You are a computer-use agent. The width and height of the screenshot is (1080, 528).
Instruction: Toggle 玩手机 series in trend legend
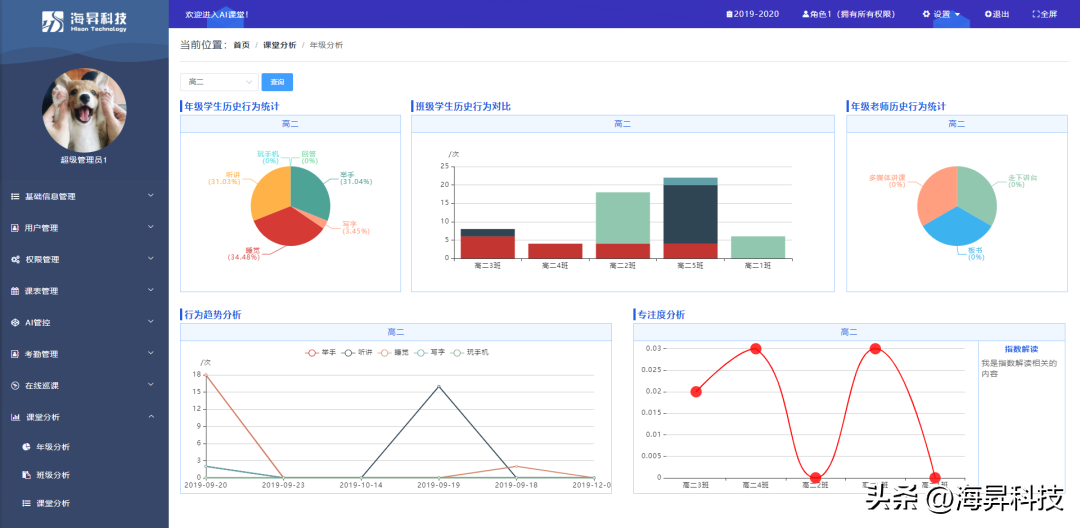[469, 352]
